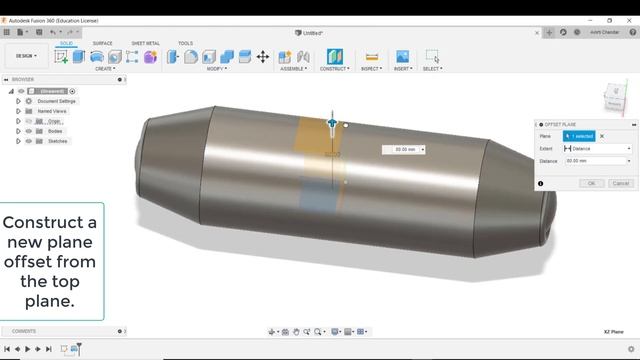Redo the last action
This screenshot has width=640, height=360.
coord(70,32)
